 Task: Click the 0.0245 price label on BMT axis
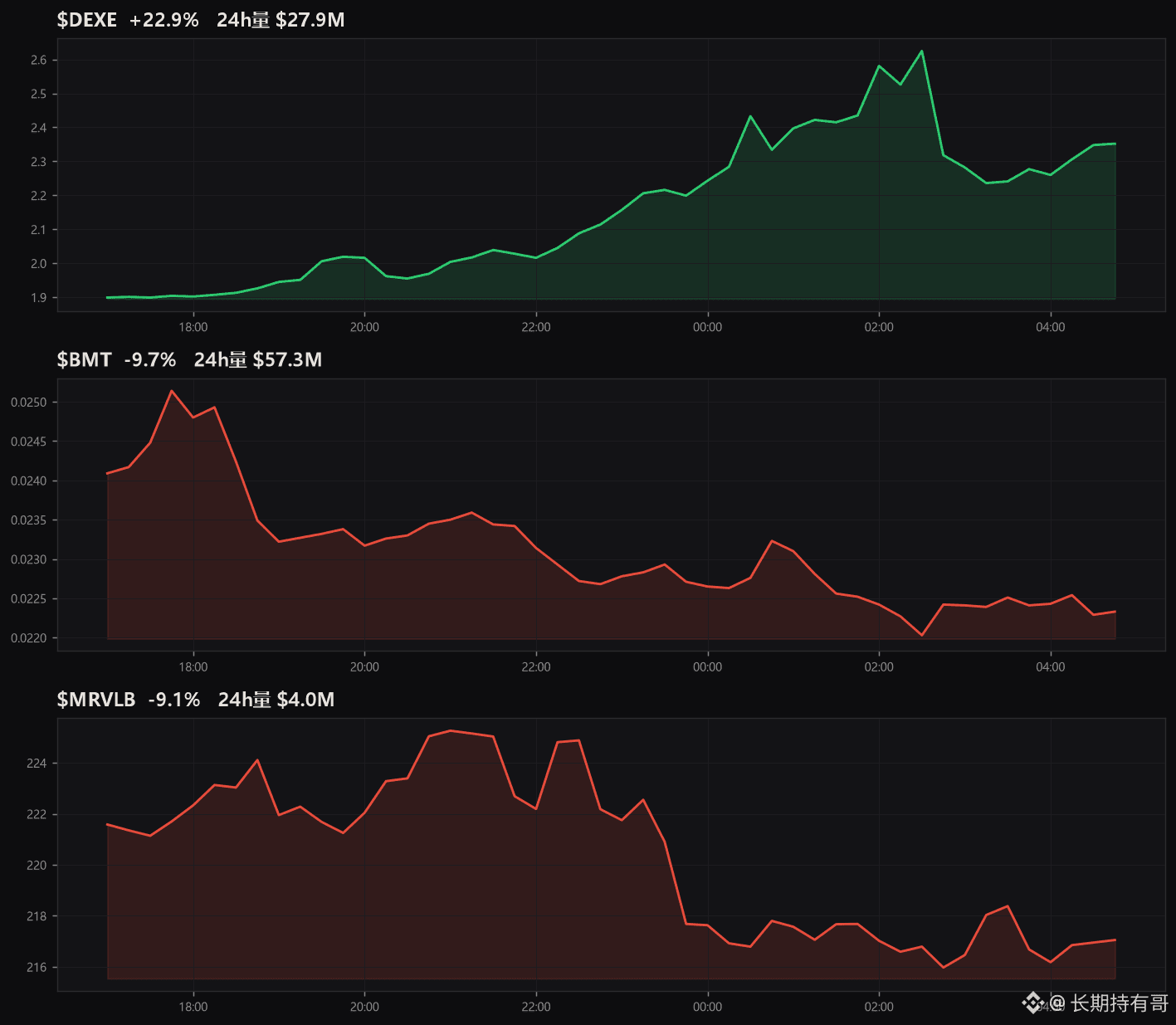tap(28, 442)
